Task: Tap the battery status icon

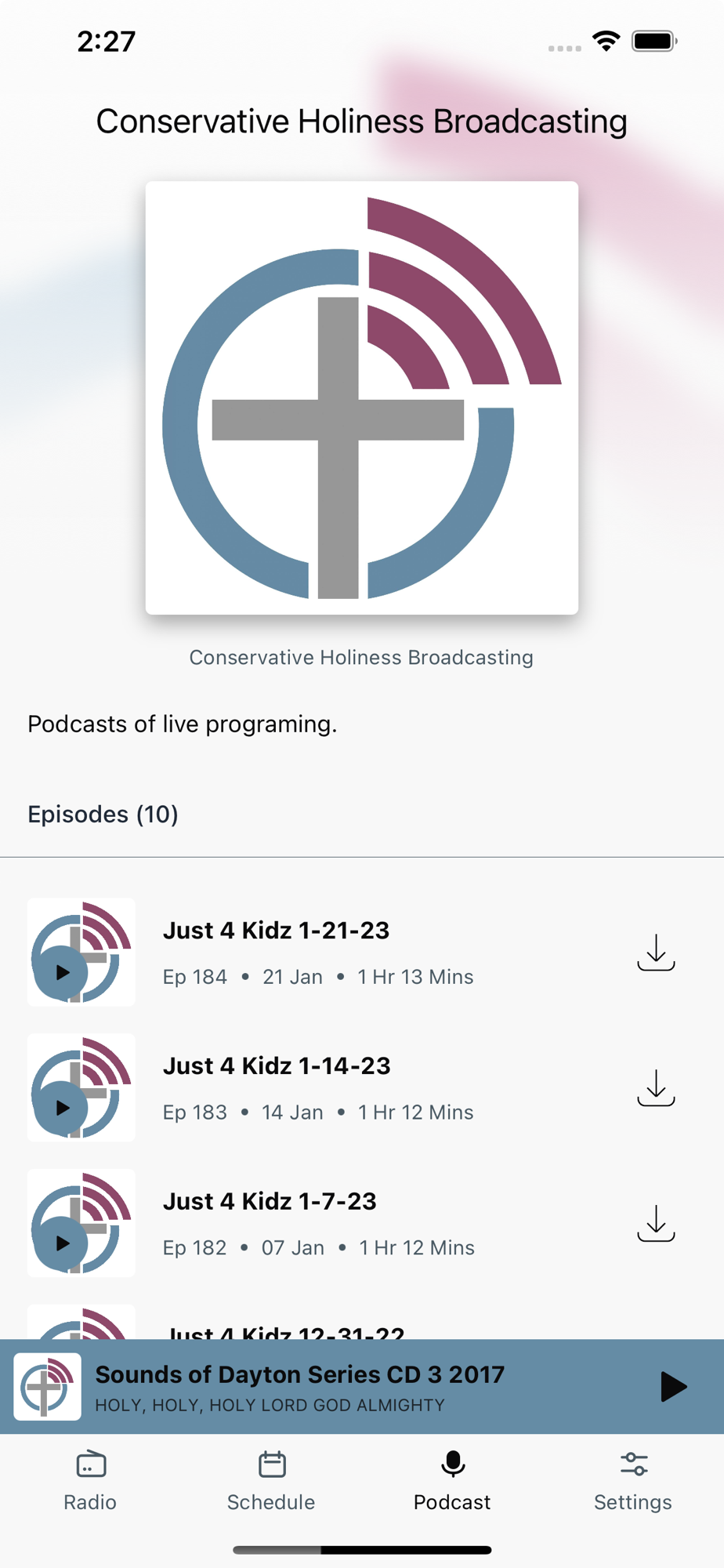Action: click(x=655, y=41)
